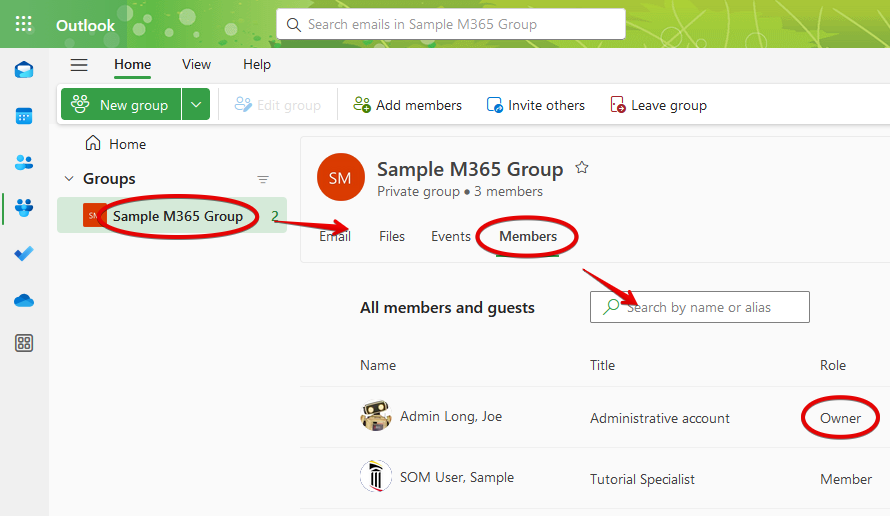
Task: Open People from the left rail
Action: [24, 162]
